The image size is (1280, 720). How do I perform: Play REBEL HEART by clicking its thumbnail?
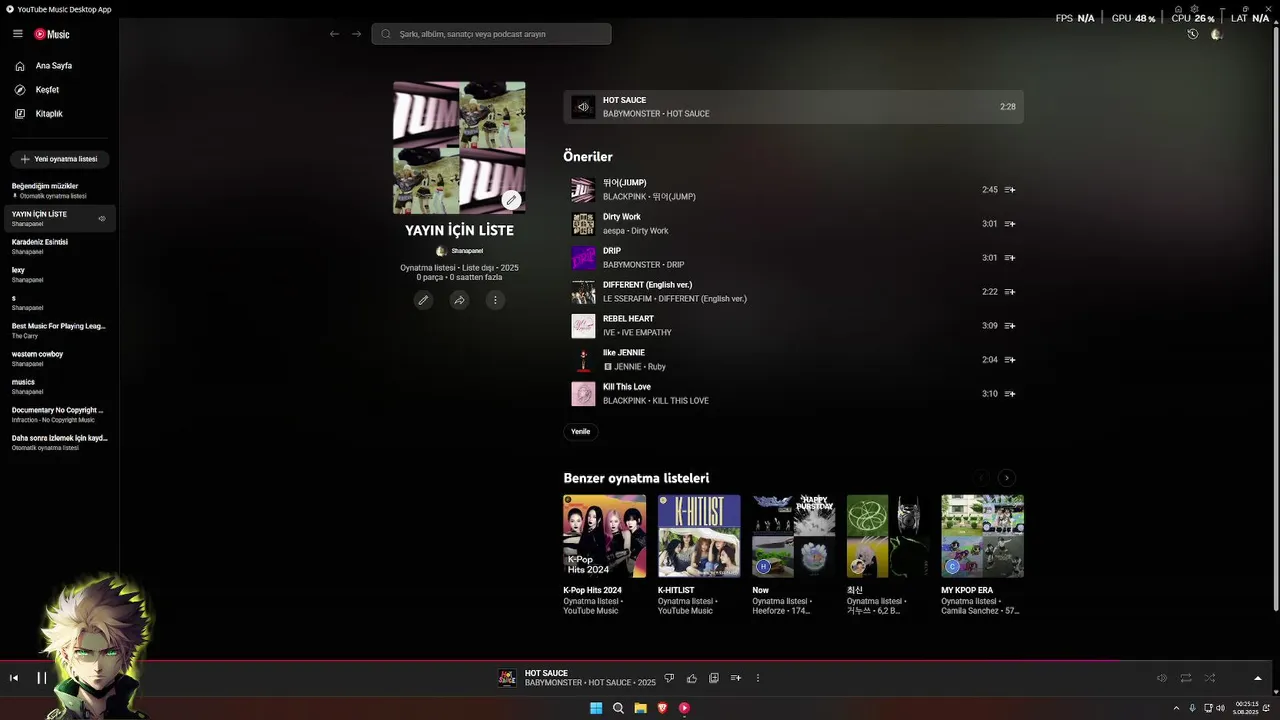(x=583, y=326)
